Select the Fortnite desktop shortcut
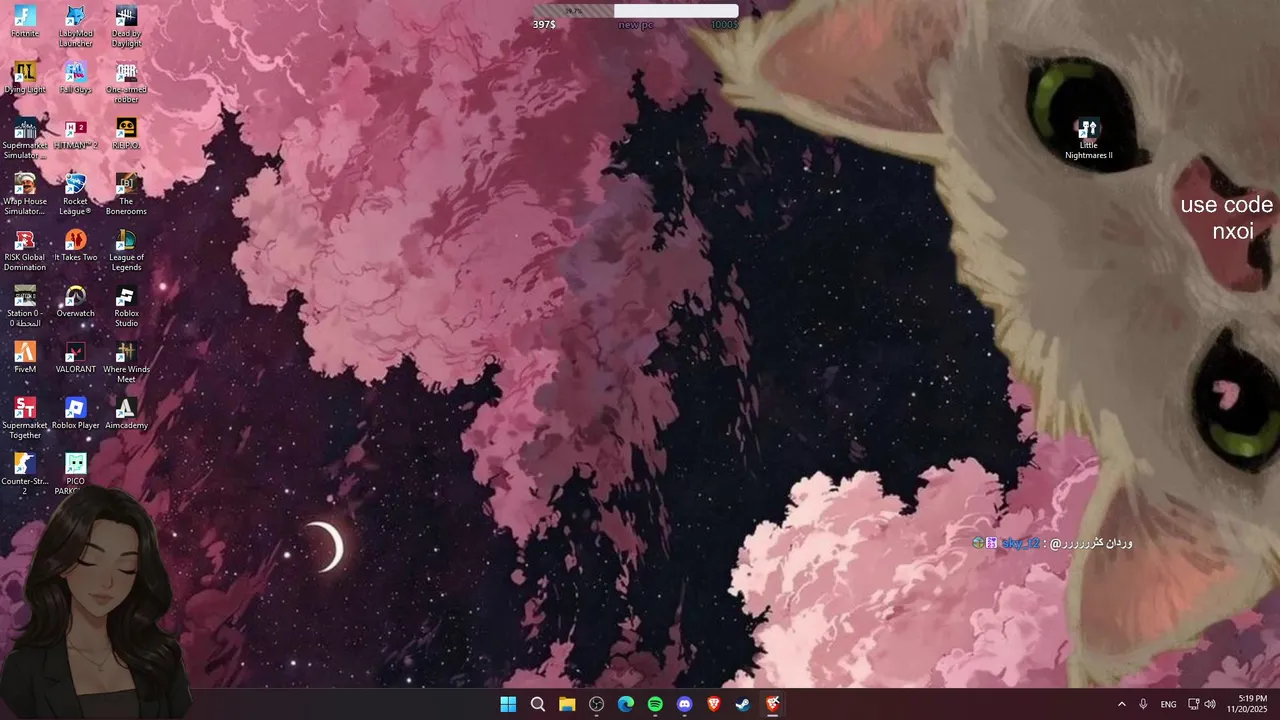This screenshot has width=1280, height=720. pyautogui.click(x=25, y=21)
